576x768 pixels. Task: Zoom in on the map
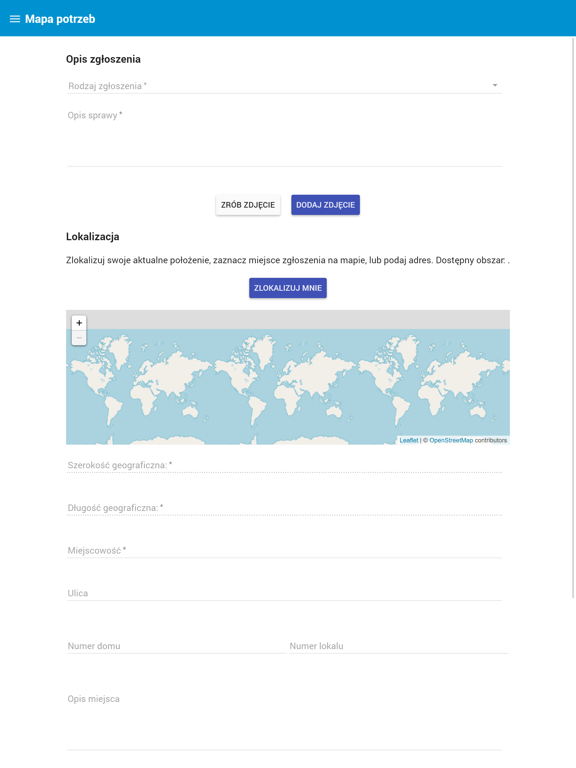[x=79, y=323]
